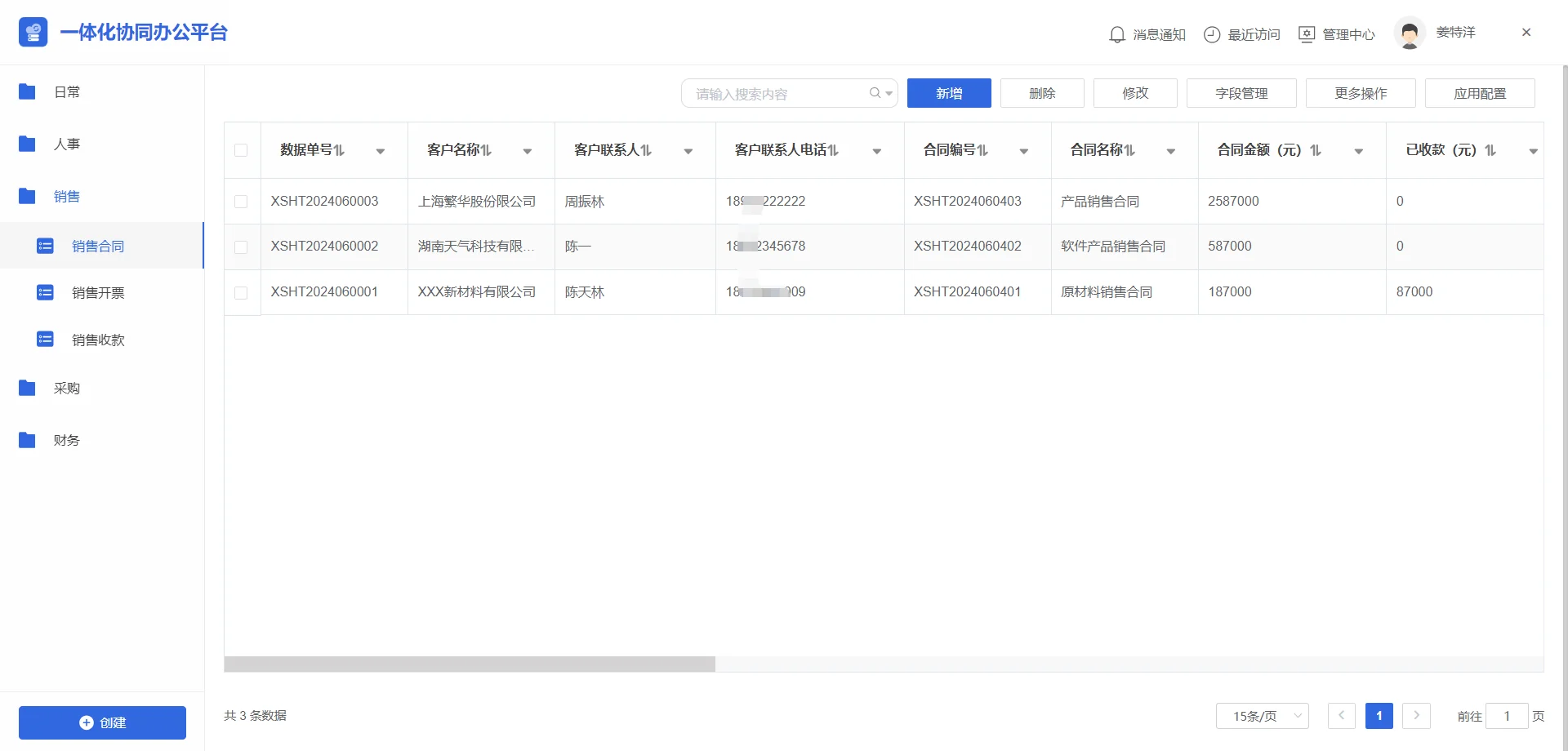Collapse the 销售 menu group
This screenshot has height=751, width=1568.
tap(102, 196)
